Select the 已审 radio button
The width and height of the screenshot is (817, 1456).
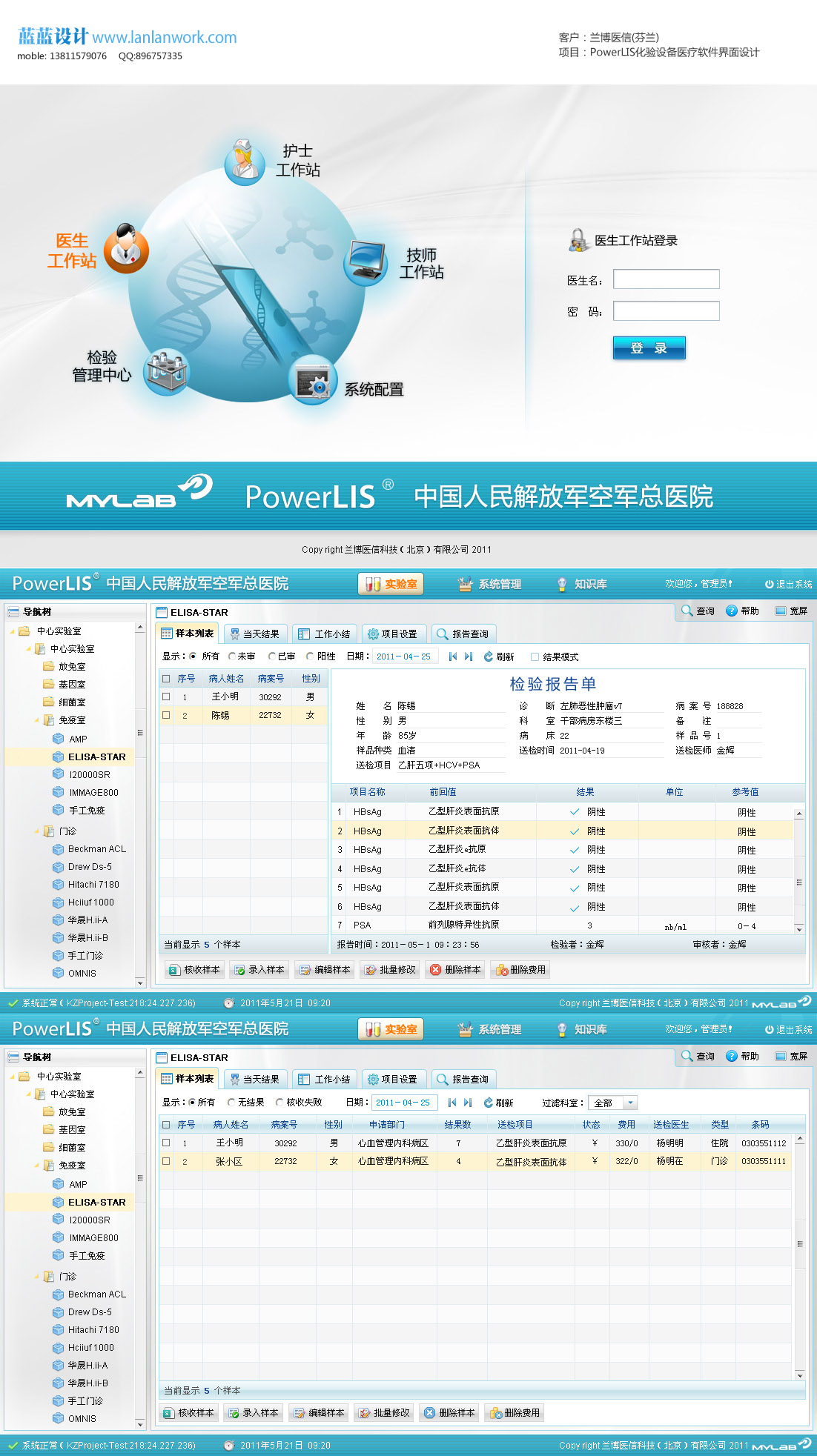(x=272, y=656)
